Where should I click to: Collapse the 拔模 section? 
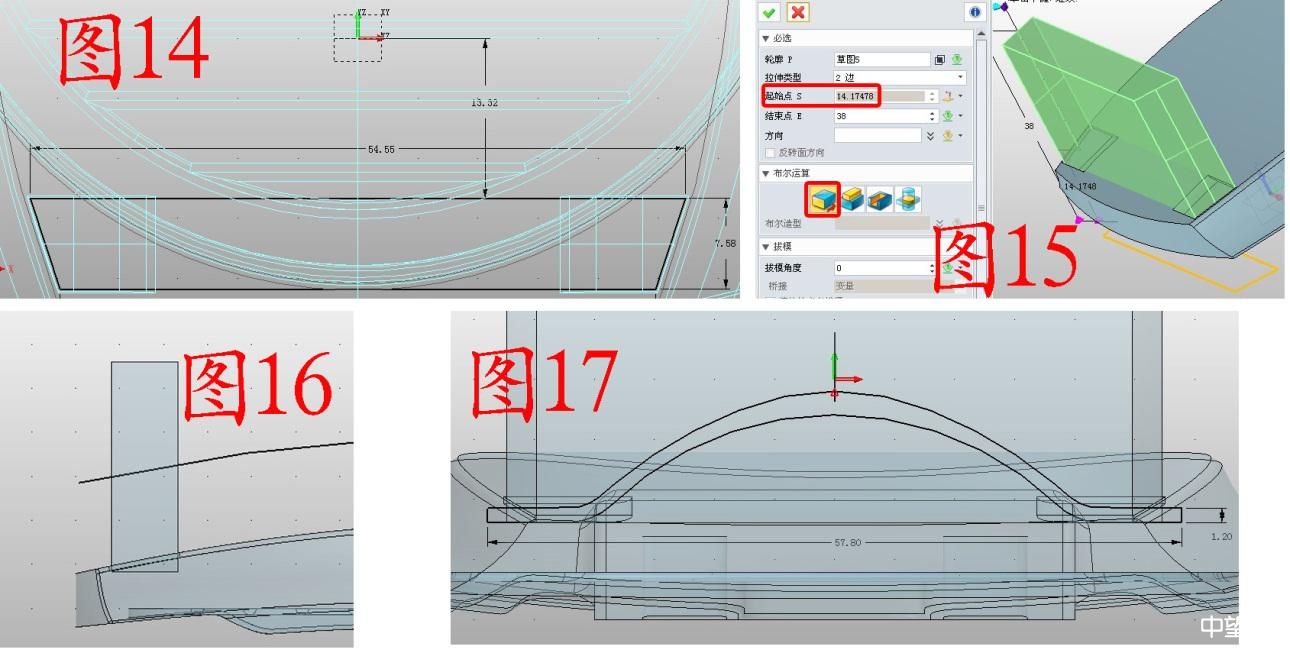[x=767, y=246]
